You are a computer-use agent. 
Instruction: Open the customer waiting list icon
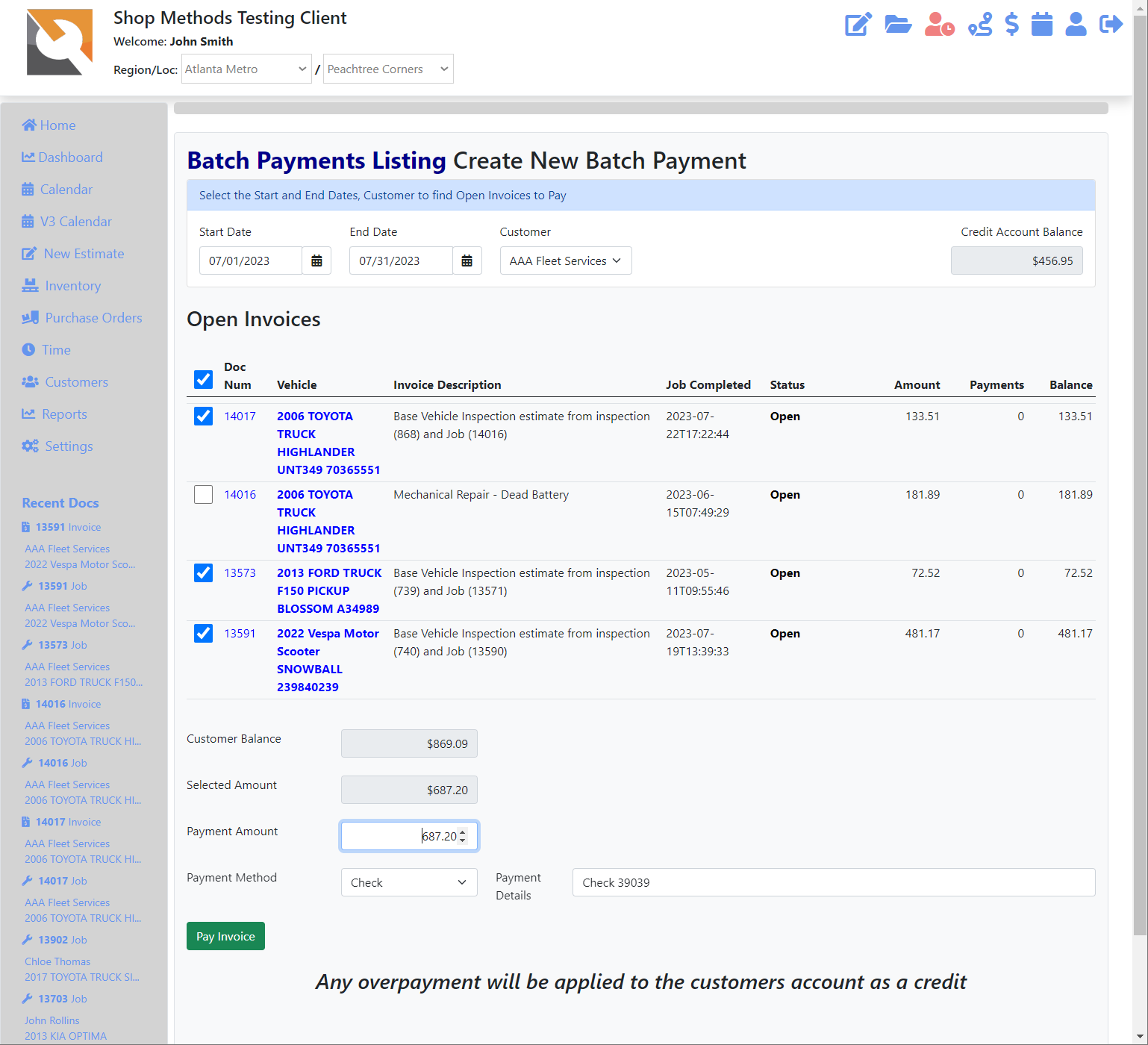[938, 24]
